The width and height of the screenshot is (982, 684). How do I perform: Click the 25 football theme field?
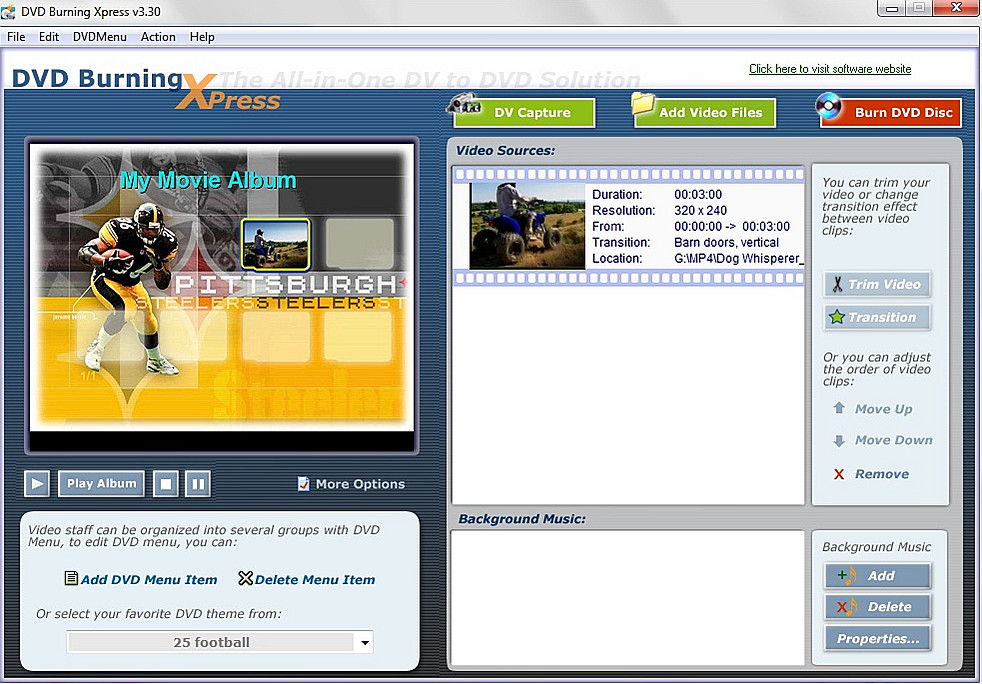click(x=211, y=642)
